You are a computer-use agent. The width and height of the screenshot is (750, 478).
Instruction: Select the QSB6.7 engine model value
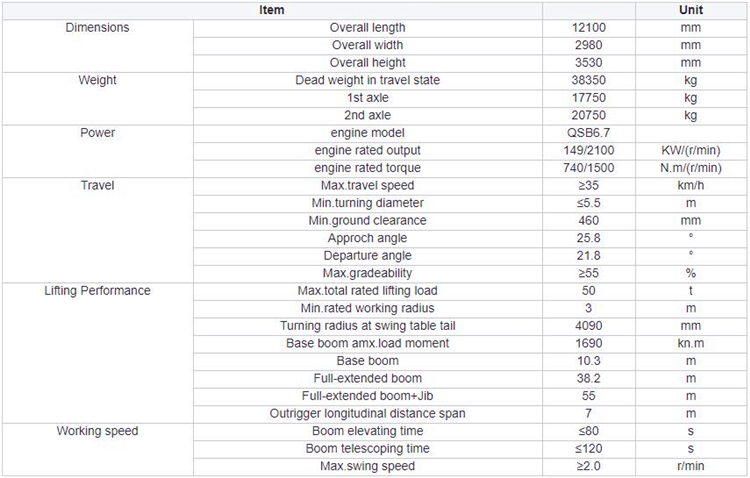click(x=588, y=133)
